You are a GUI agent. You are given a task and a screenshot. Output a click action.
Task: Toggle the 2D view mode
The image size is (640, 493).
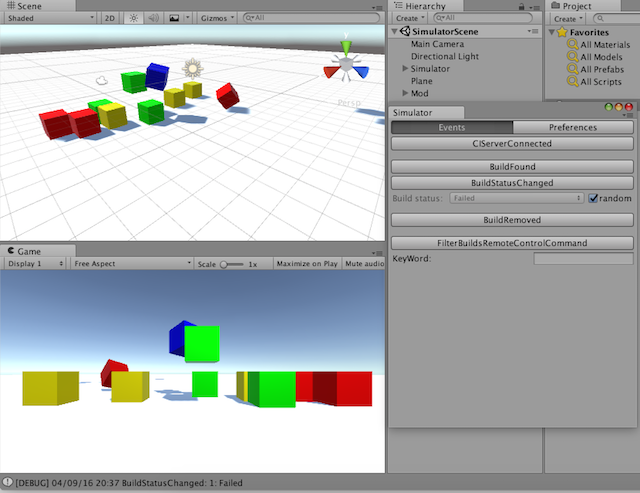(110, 18)
